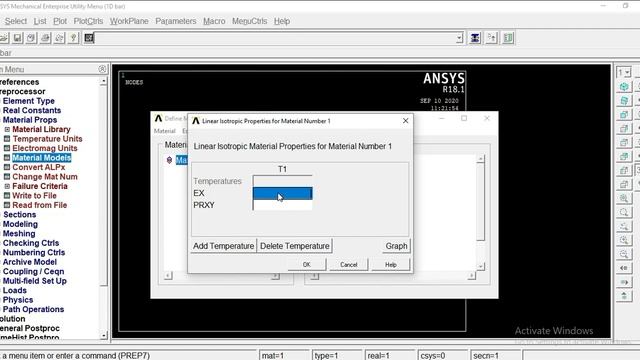Open the MenuCtrls menu

point(249,21)
